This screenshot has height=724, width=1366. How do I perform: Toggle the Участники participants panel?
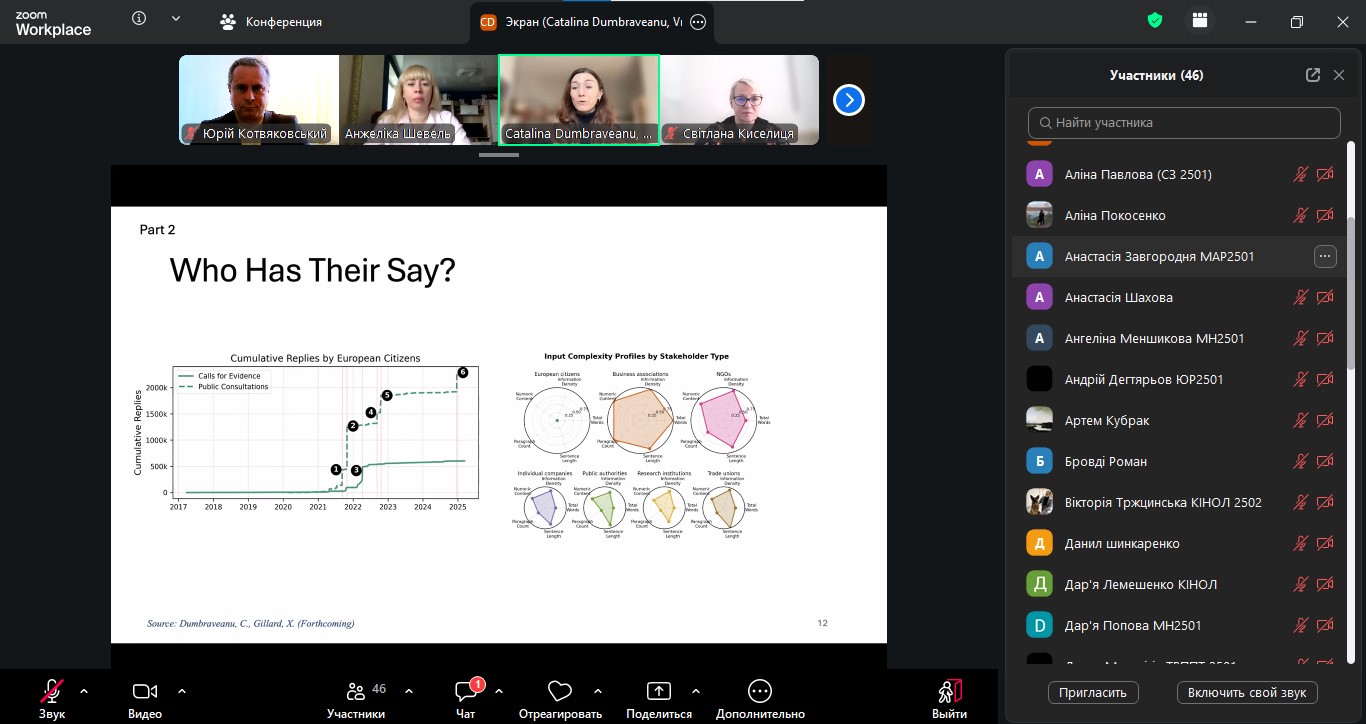[356, 691]
